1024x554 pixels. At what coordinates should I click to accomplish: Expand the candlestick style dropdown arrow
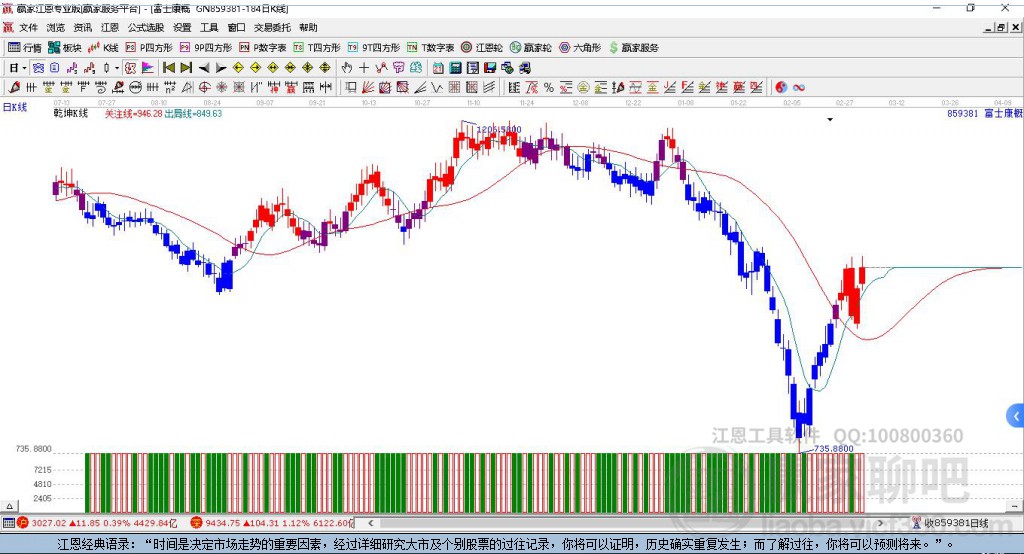pyautogui.click(x=116, y=68)
